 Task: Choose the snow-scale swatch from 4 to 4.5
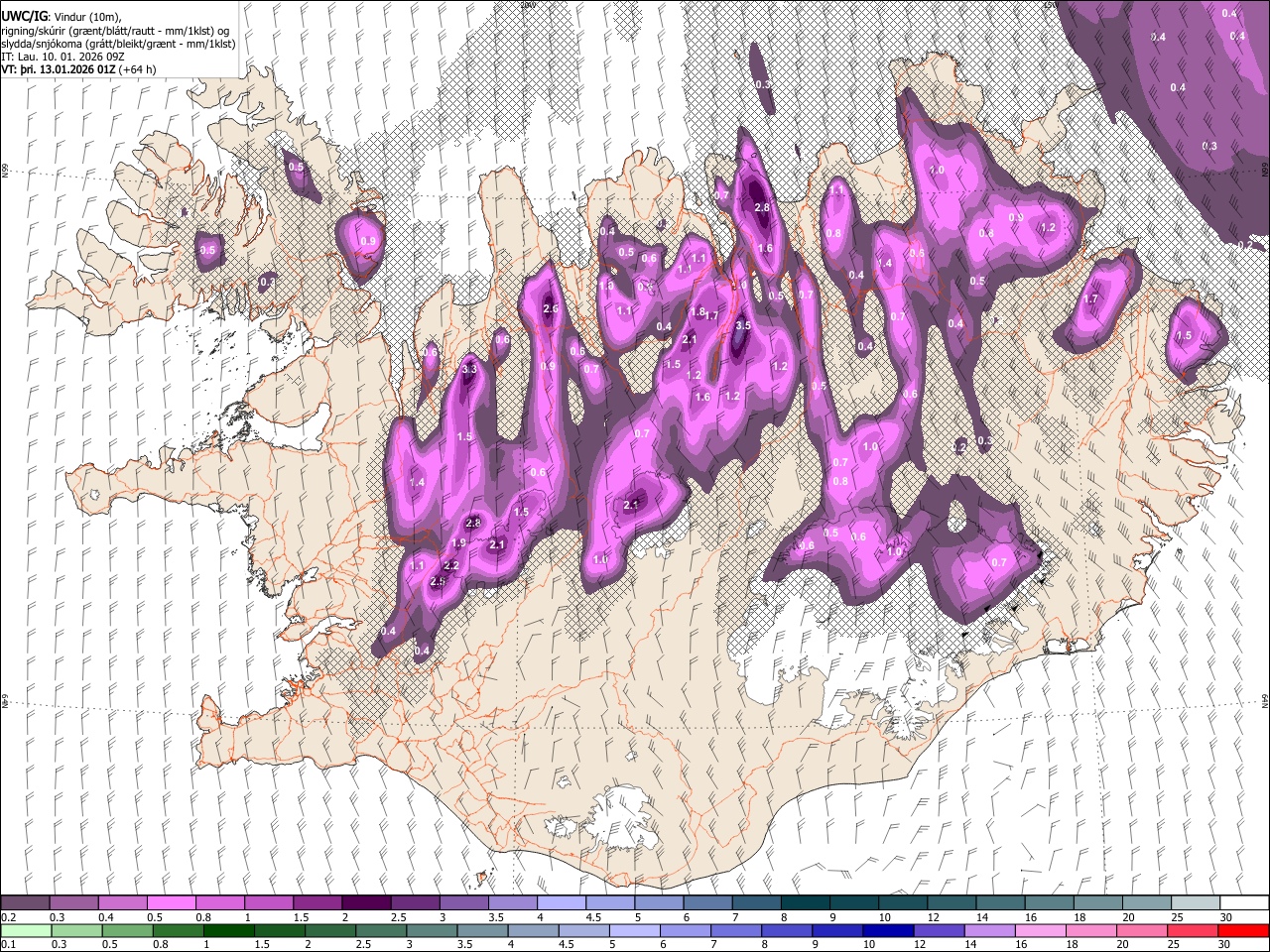click(561, 902)
